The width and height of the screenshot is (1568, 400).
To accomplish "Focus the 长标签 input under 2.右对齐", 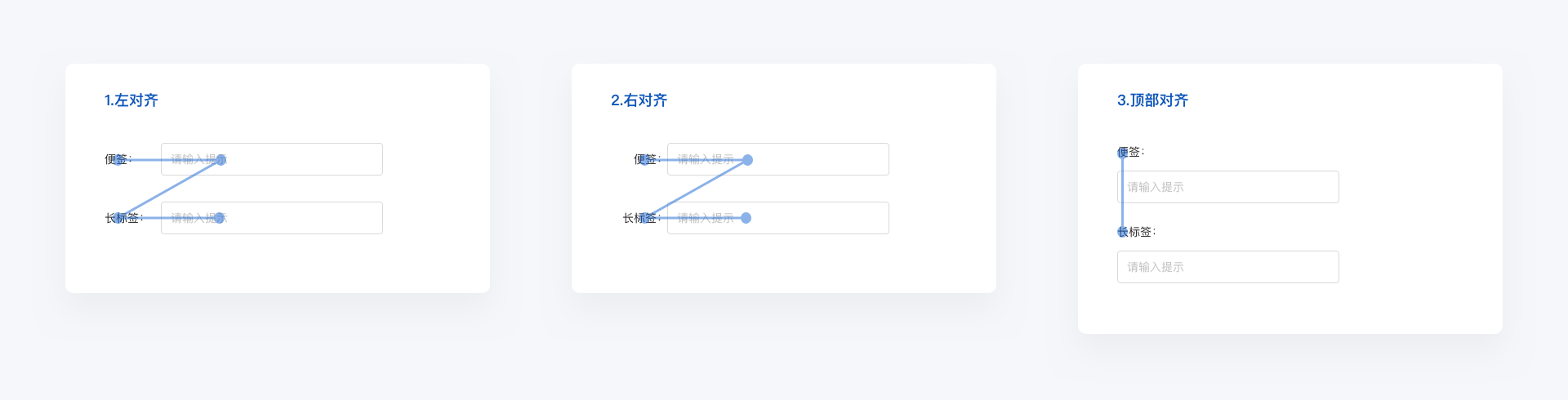I will [817, 218].
